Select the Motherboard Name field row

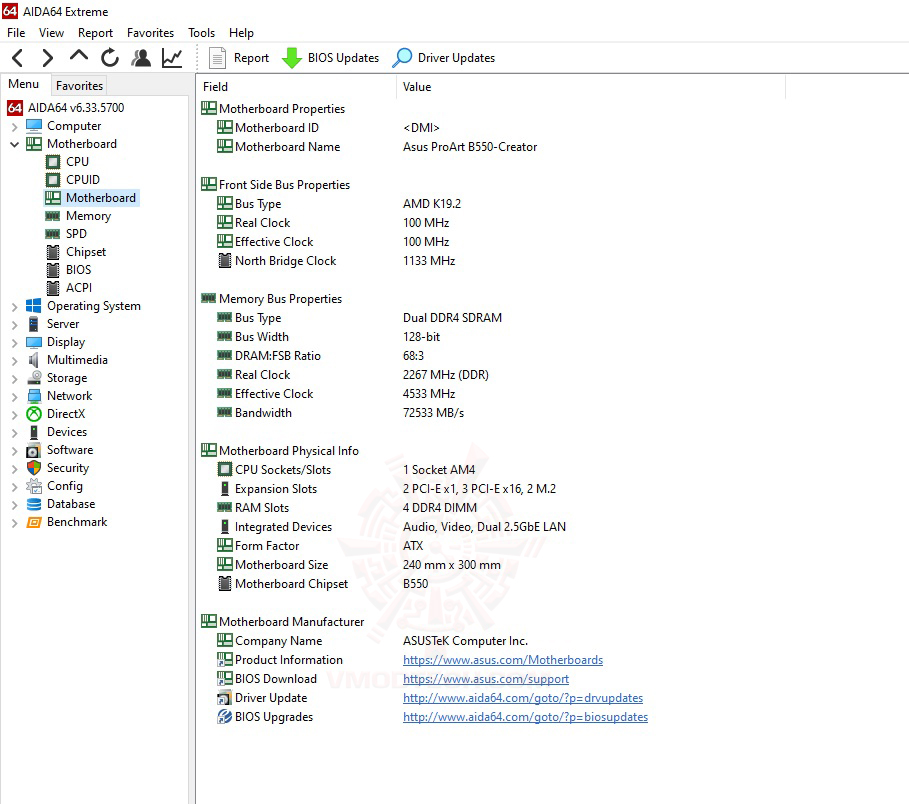tap(283, 146)
